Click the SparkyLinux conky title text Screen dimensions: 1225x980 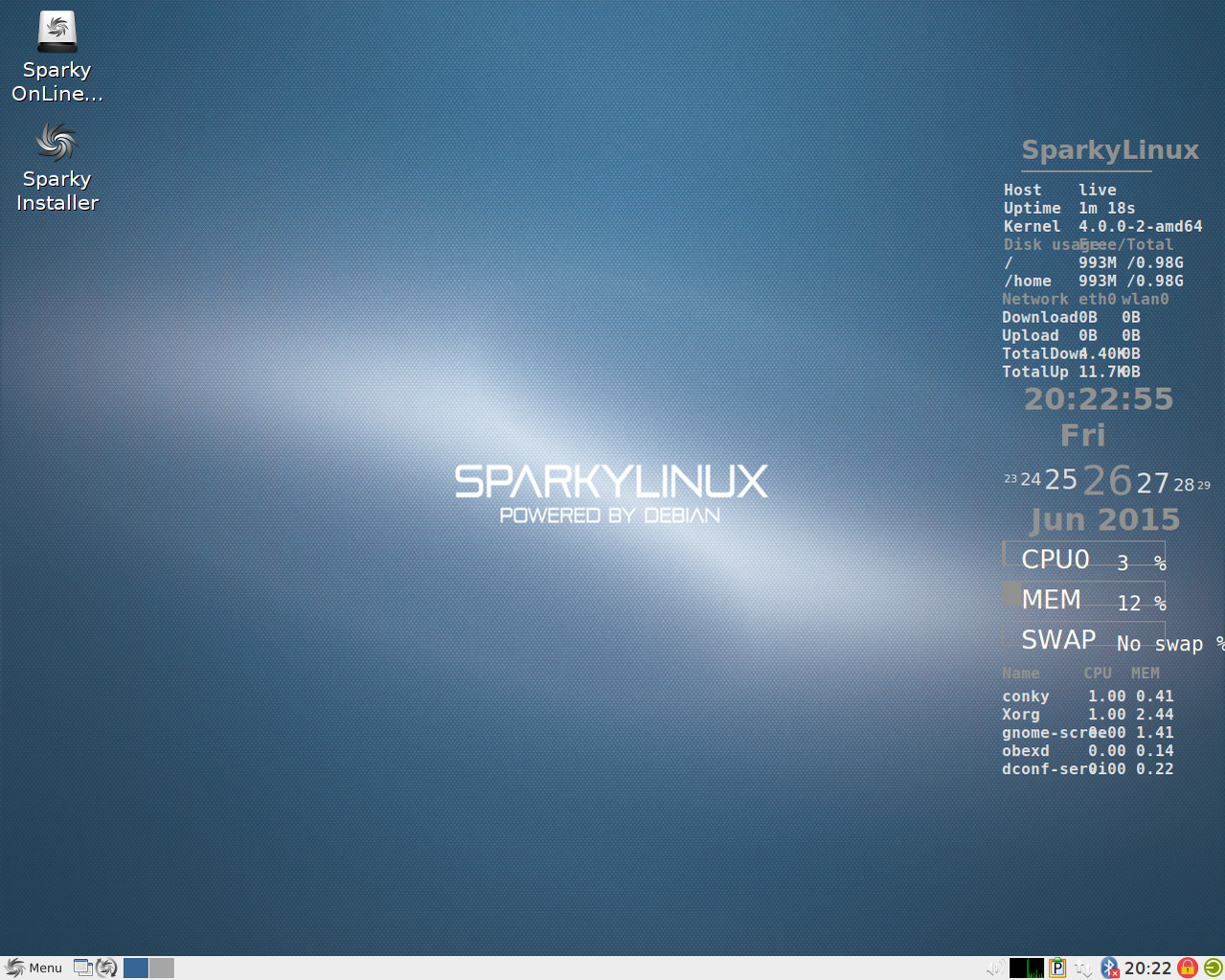(1110, 150)
